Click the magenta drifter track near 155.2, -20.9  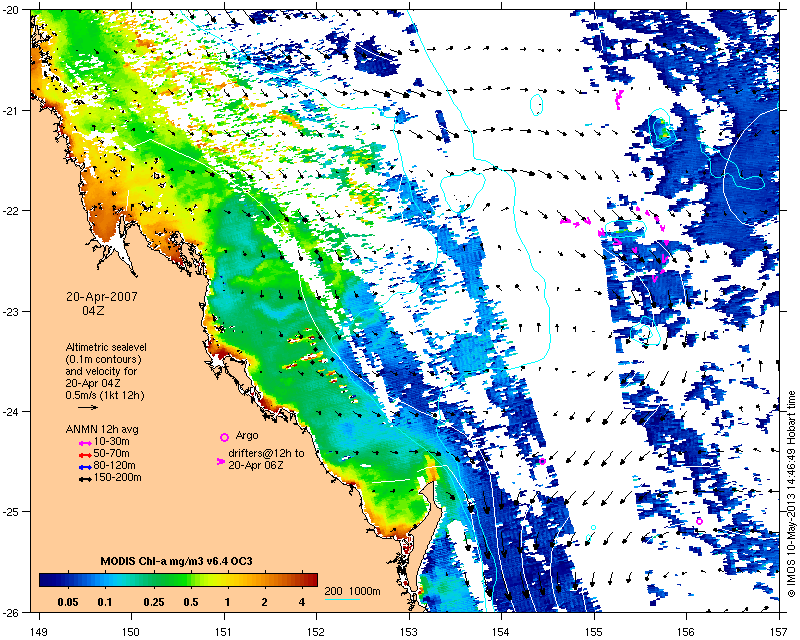pyautogui.click(x=619, y=99)
